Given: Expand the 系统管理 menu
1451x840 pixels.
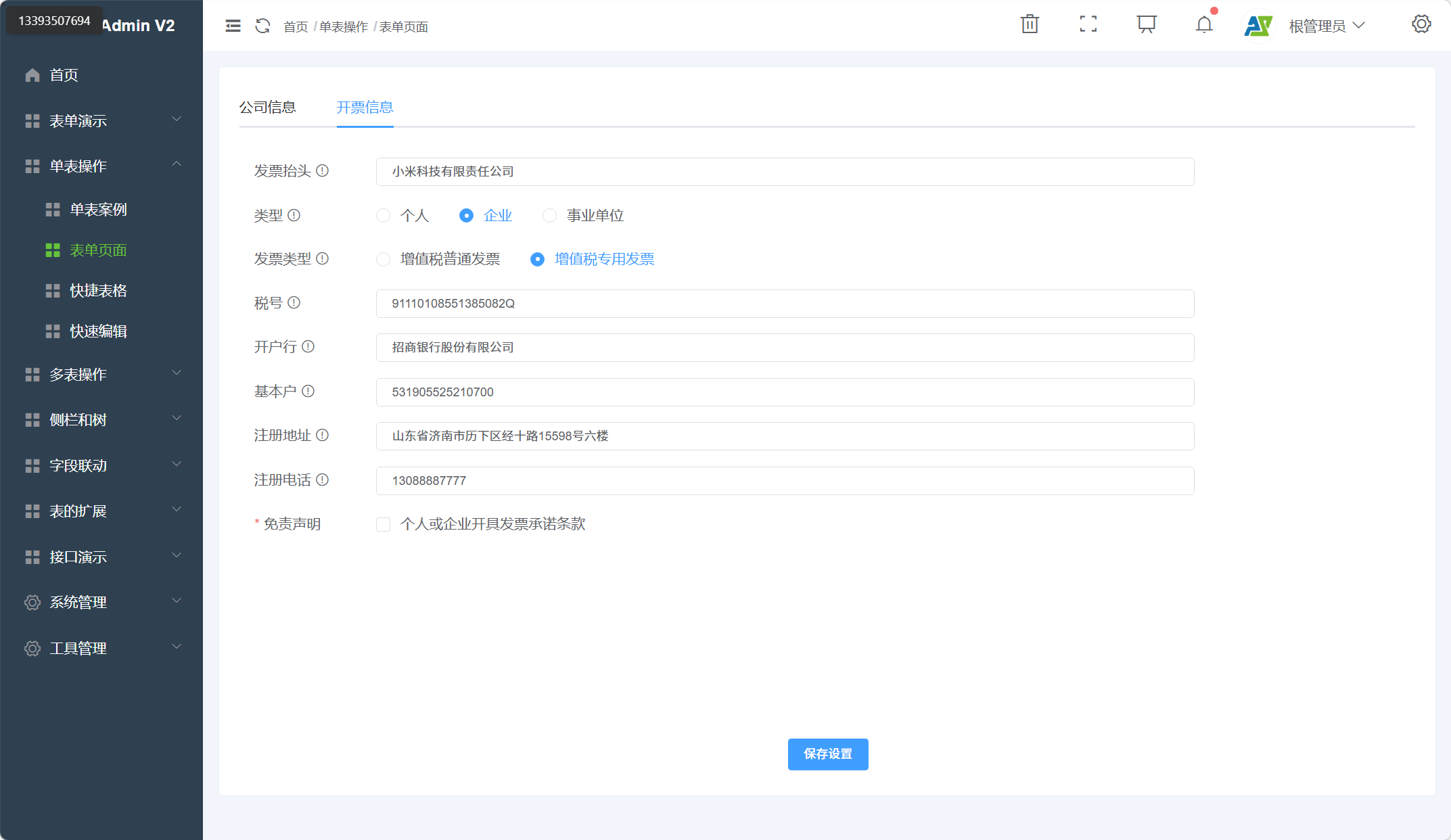Looking at the screenshot, I should pos(78,602).
